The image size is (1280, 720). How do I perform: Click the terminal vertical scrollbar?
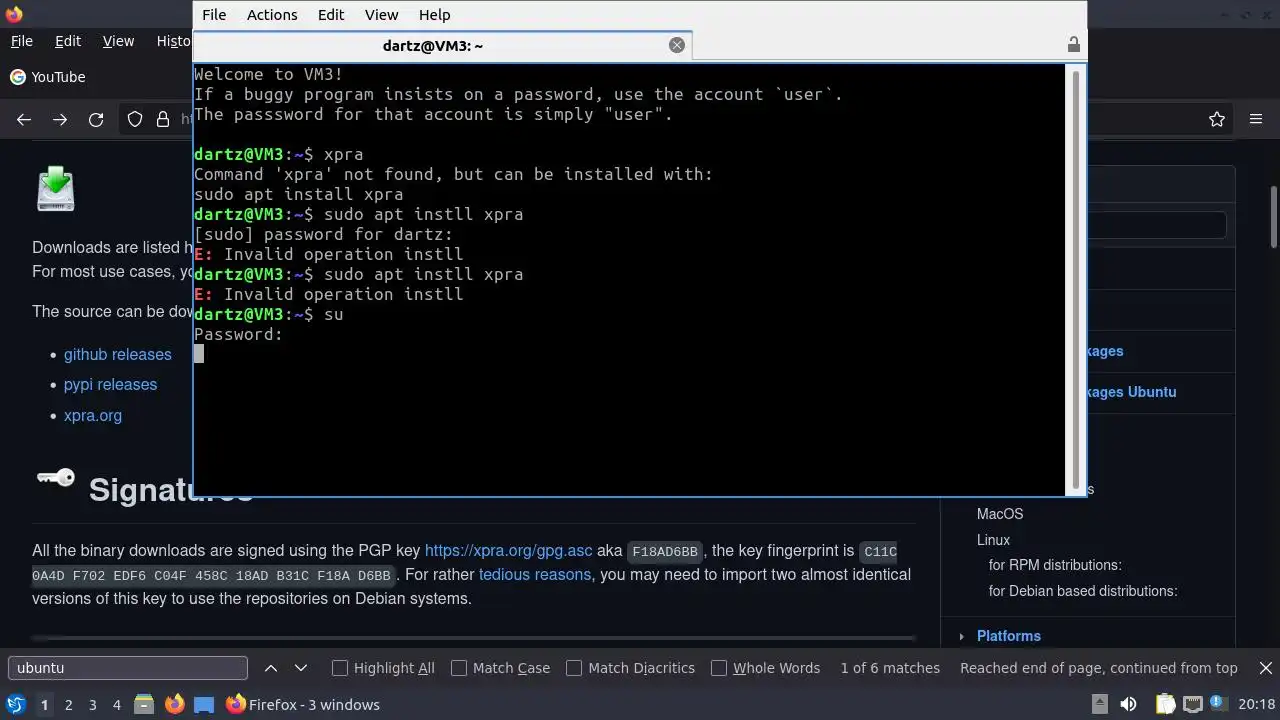tap(1077, 279)
